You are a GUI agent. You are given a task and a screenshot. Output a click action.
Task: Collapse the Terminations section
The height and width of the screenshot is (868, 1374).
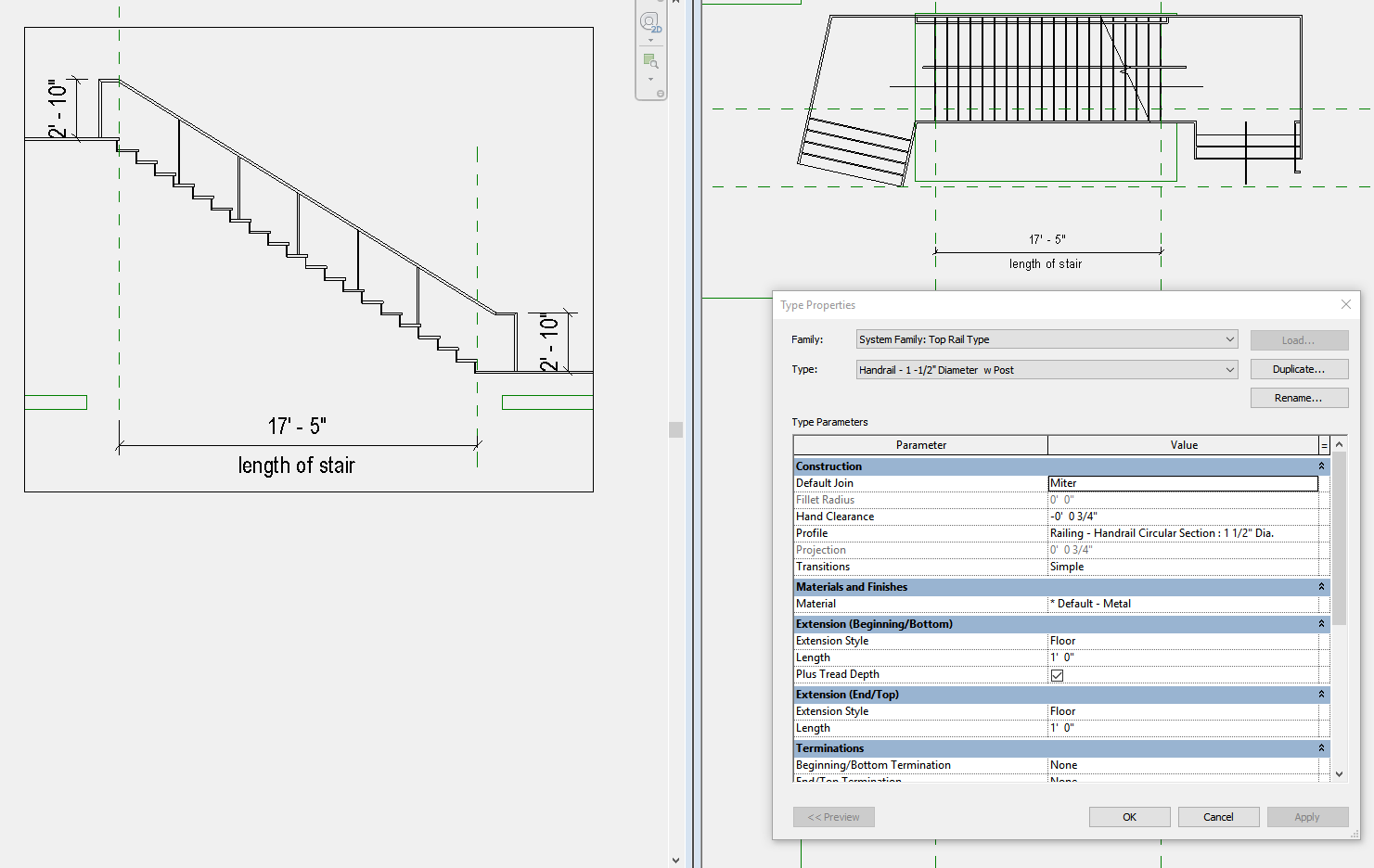pos(1321,748)
